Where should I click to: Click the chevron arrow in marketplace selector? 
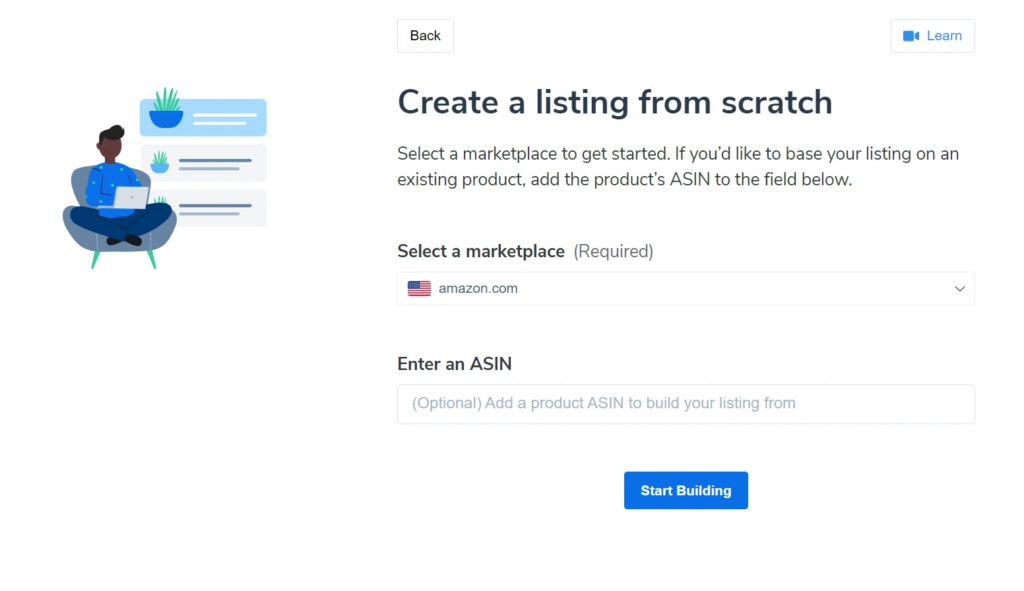[x=959, y=288]
